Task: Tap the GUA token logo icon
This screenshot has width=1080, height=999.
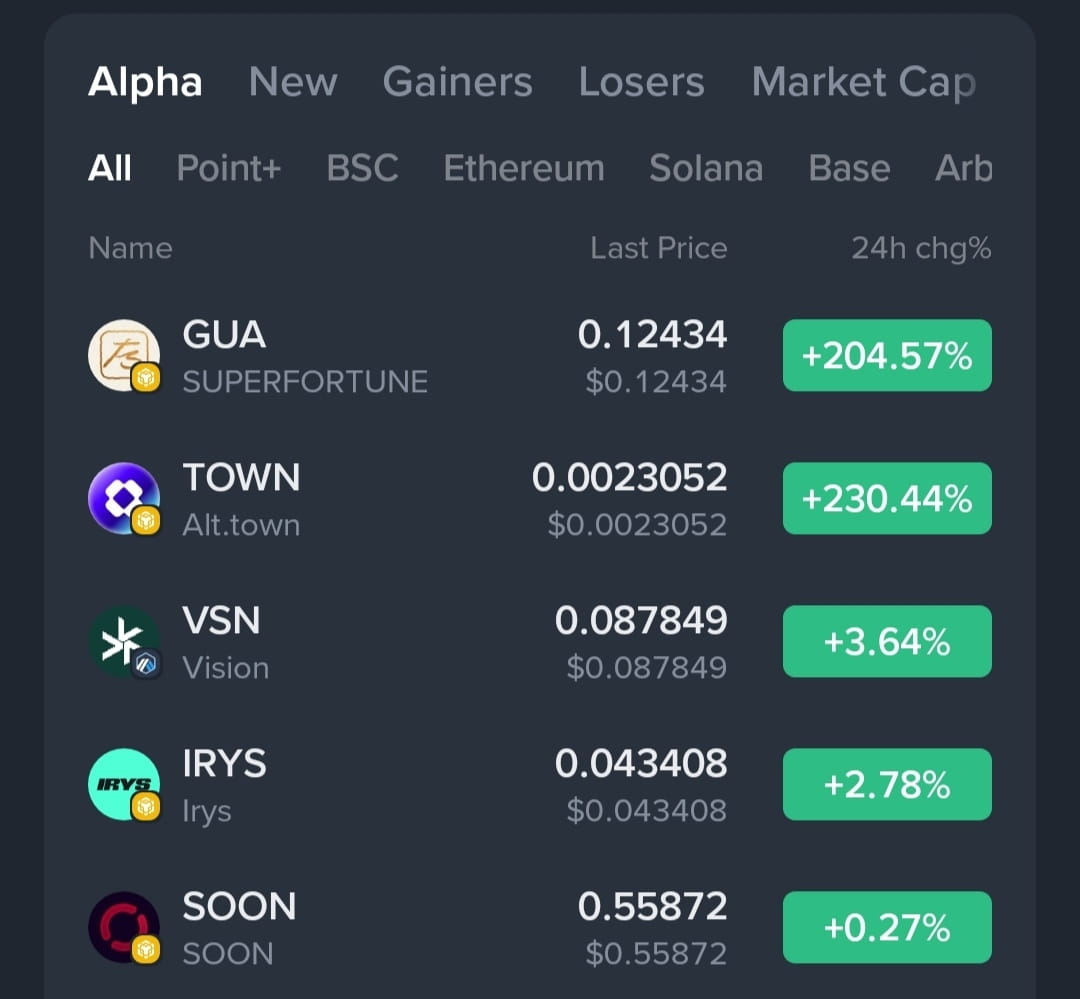Action: point(124,355)
